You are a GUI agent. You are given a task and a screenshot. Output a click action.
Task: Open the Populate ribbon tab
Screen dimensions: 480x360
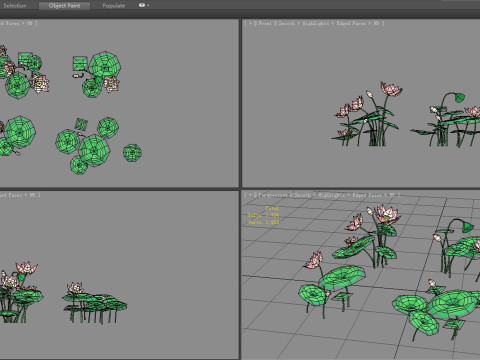[x=114, y=6]
